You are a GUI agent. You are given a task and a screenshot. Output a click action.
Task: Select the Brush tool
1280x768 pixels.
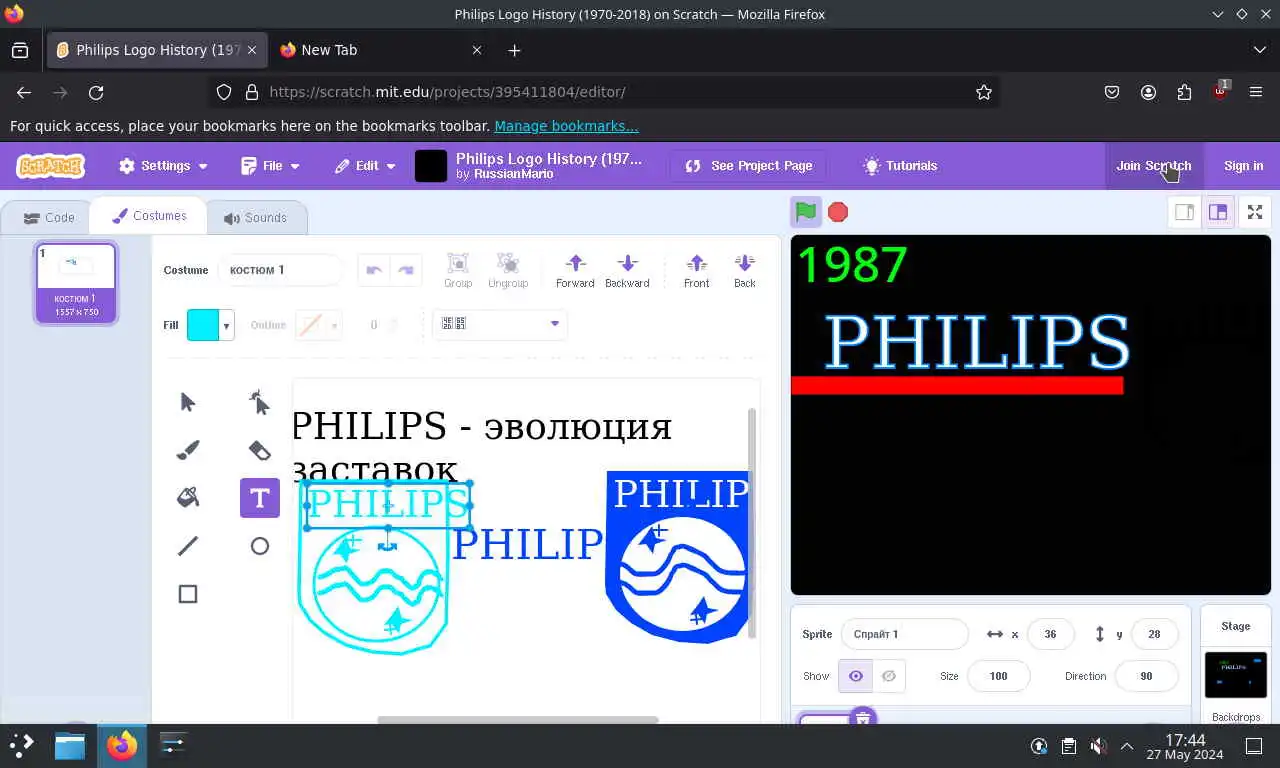tap(188, 450)
